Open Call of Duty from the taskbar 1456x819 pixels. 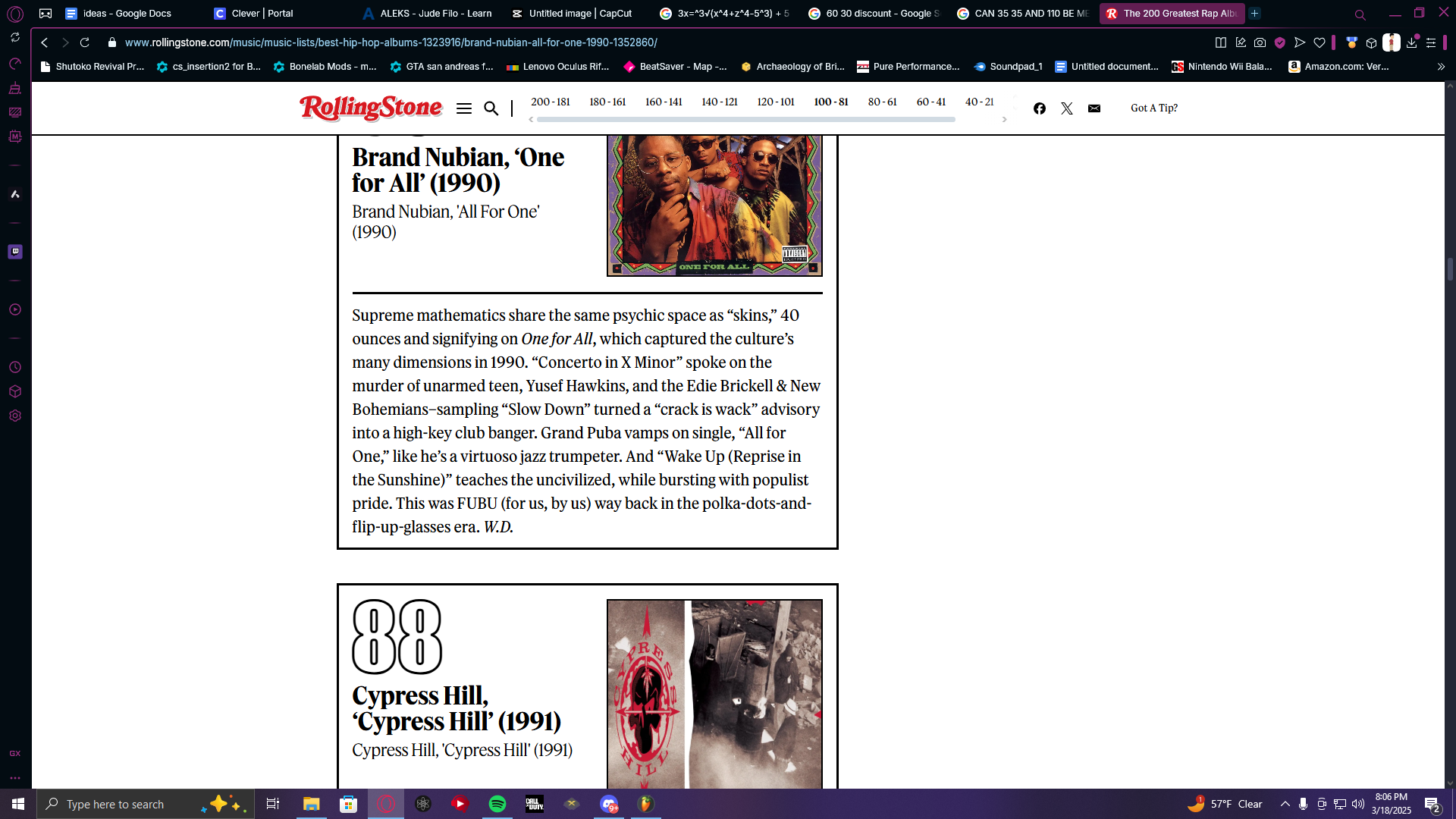tap(535, 804)
